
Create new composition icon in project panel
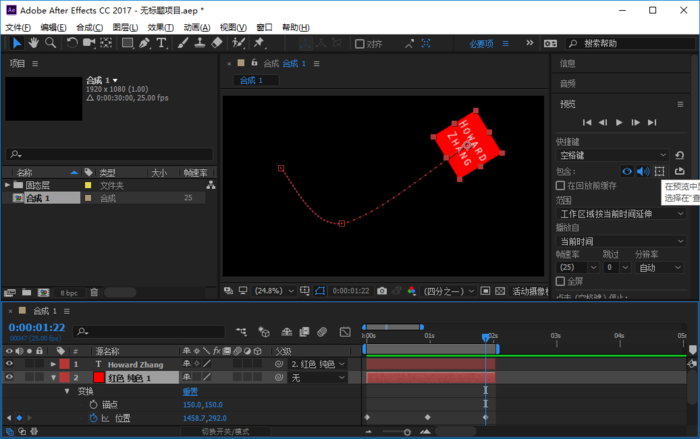[x=43, y=293]
